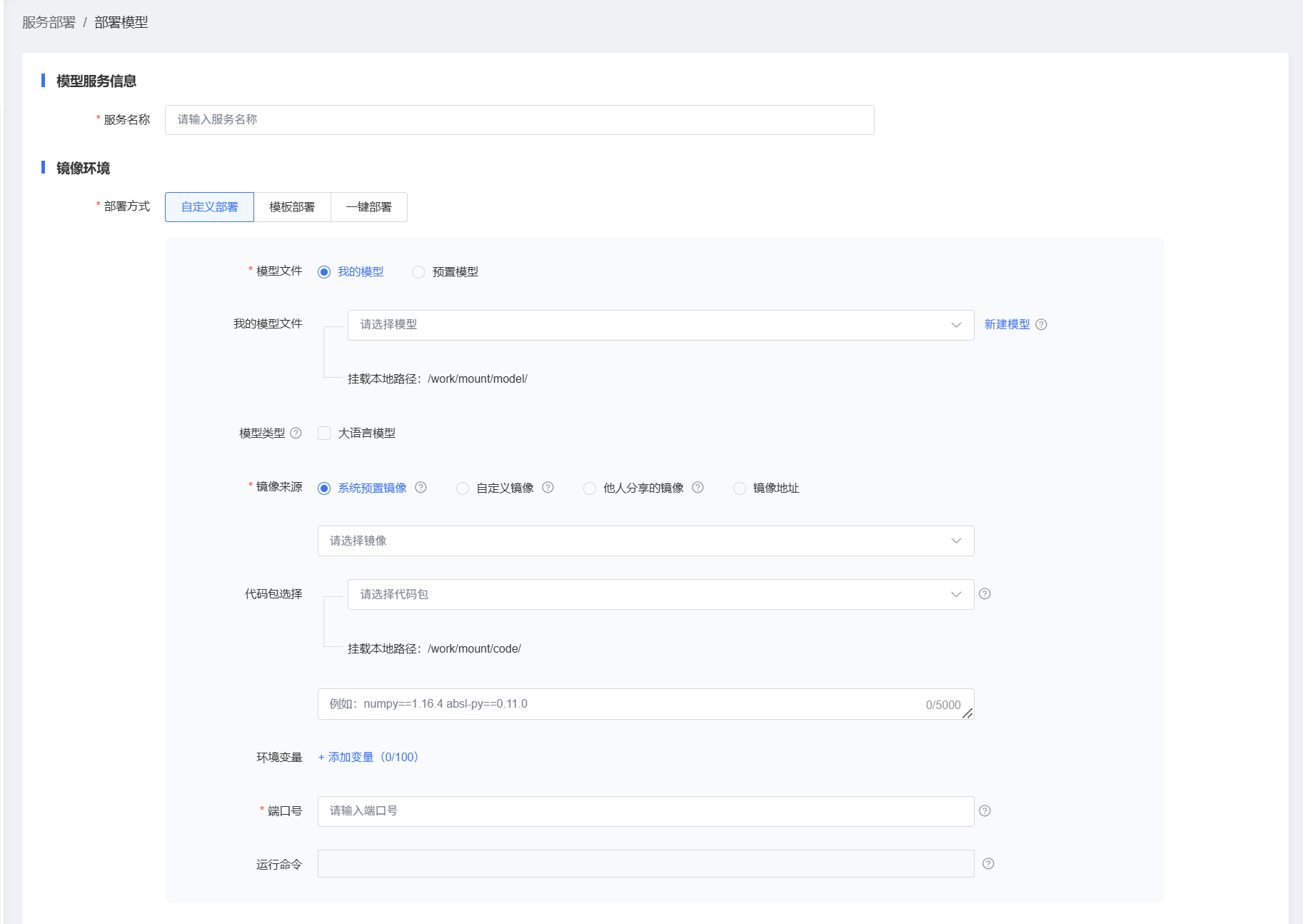Select the 镜像地址 radio option
The width and height of the screenshot is (1303, 924).
(x=740, y=488)
